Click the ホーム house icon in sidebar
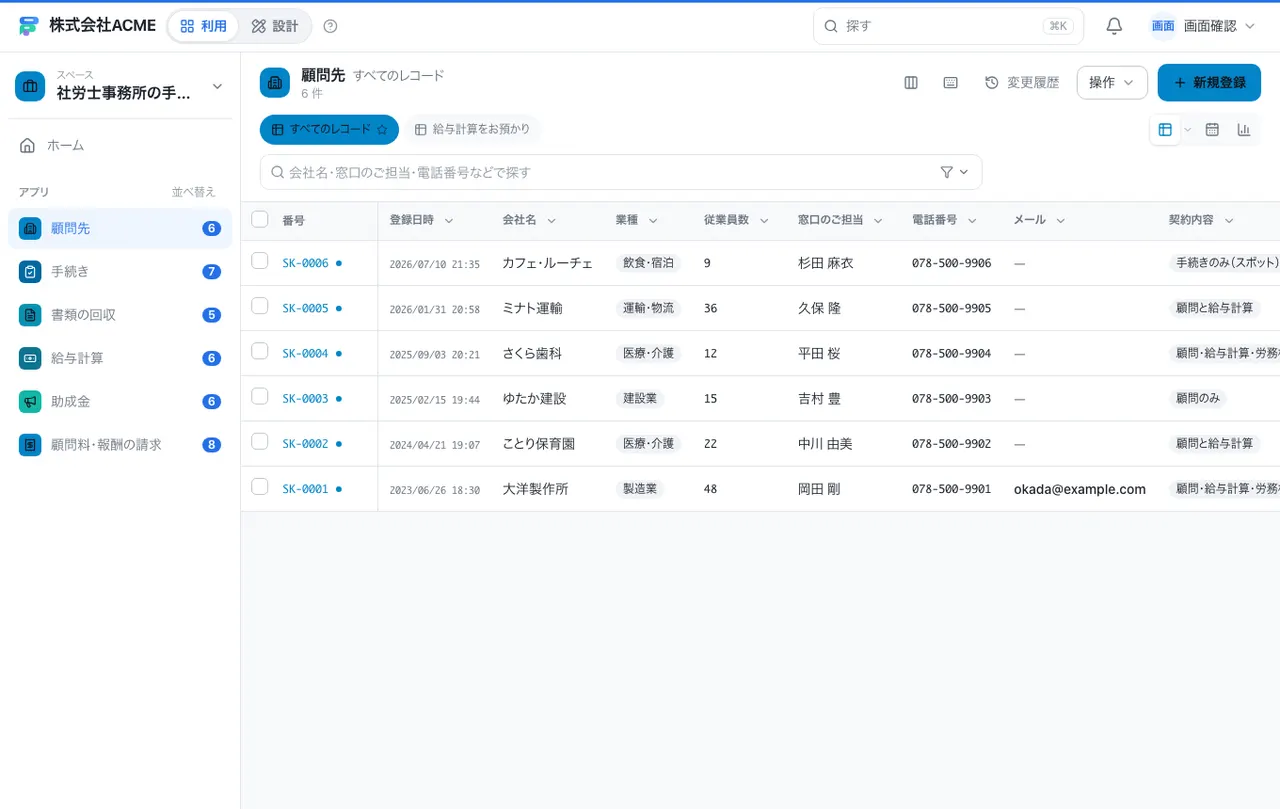The image size is (1280, 809). point(28,145)
